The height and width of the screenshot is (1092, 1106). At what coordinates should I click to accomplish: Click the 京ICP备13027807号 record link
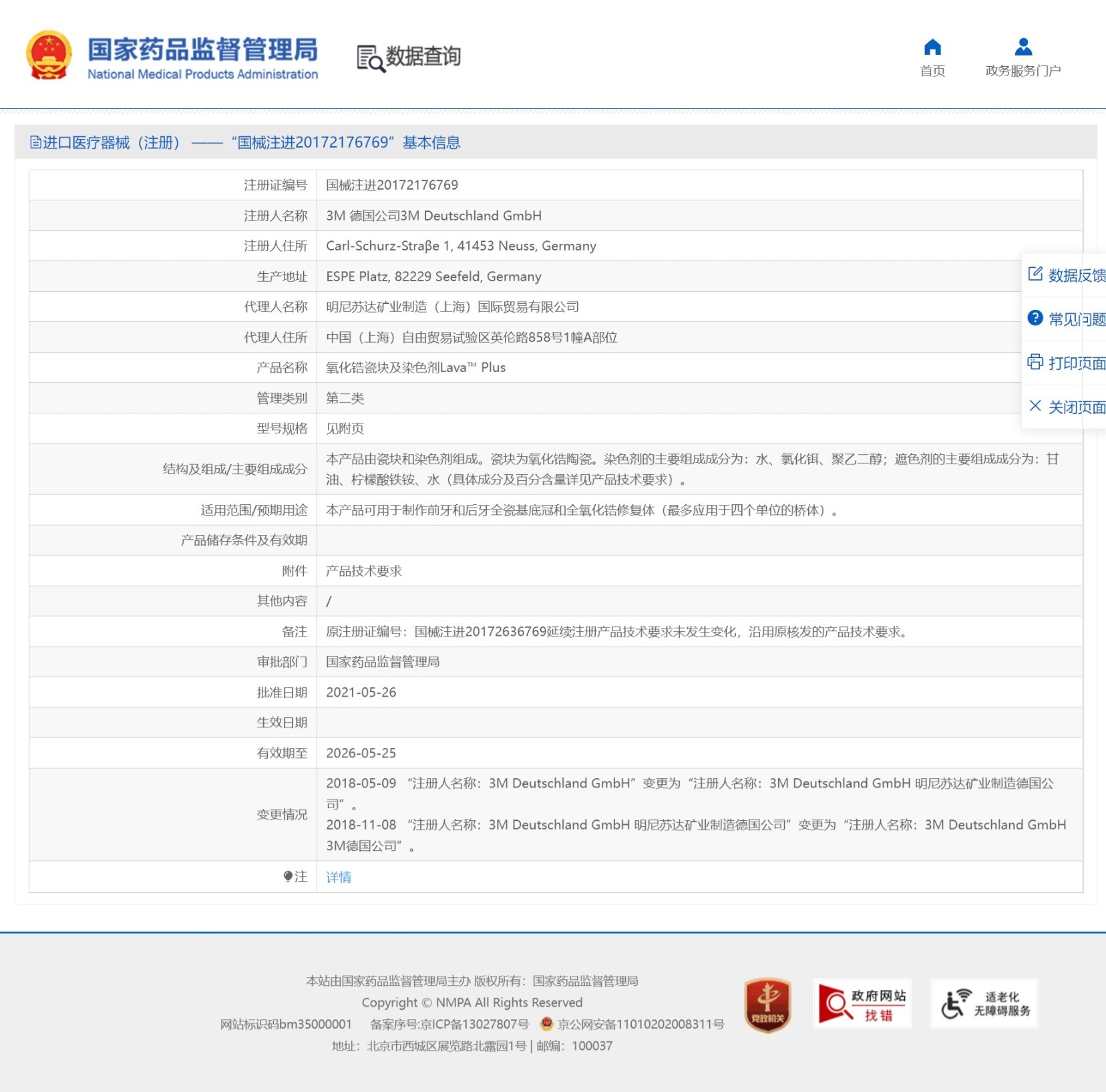coord(449,1024)
